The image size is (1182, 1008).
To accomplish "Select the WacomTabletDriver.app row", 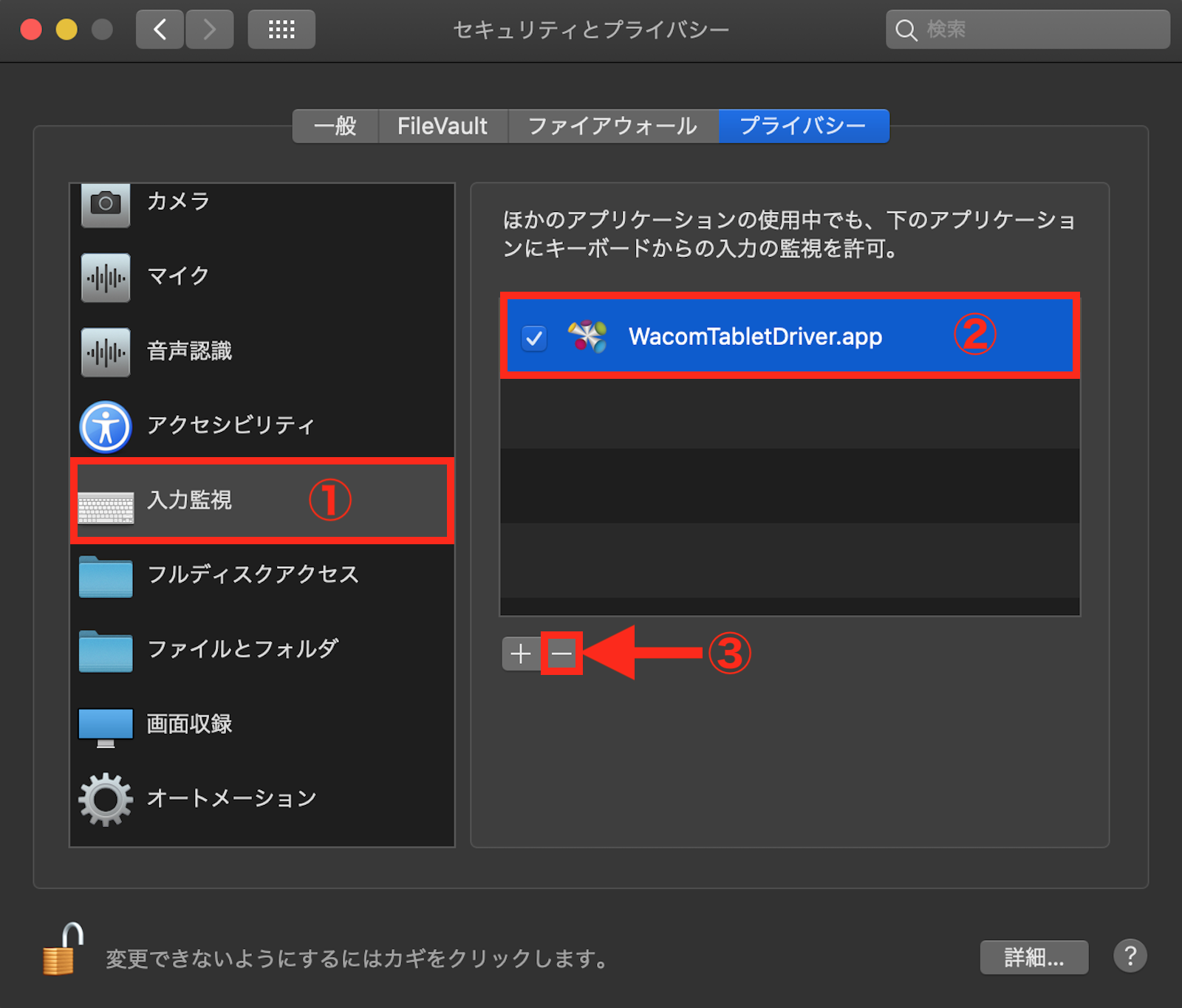I will point(790,337).
